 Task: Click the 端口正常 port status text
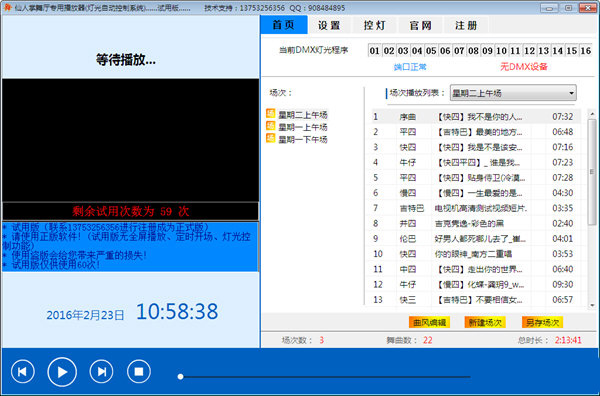pos(410,67)
